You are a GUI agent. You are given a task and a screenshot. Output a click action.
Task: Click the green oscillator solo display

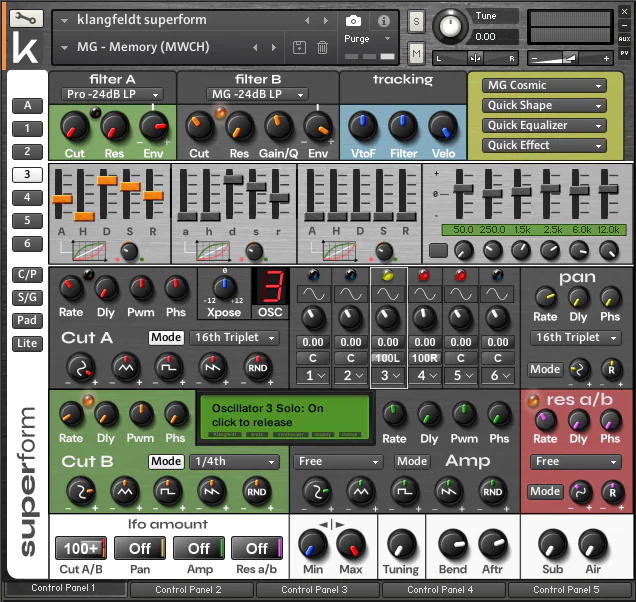pos(285,414)
